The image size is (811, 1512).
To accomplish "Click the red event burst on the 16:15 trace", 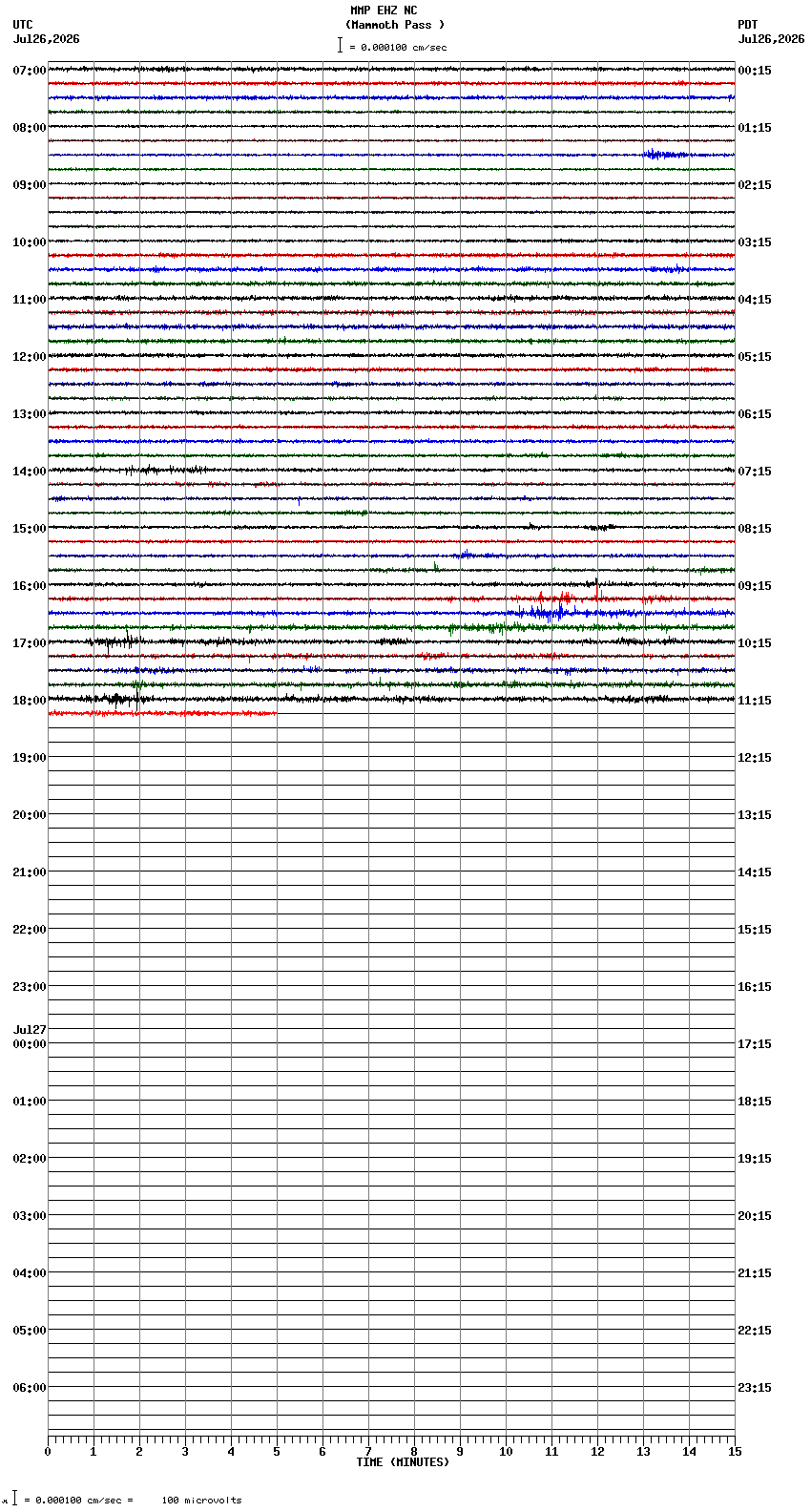I will click(553, 598).
